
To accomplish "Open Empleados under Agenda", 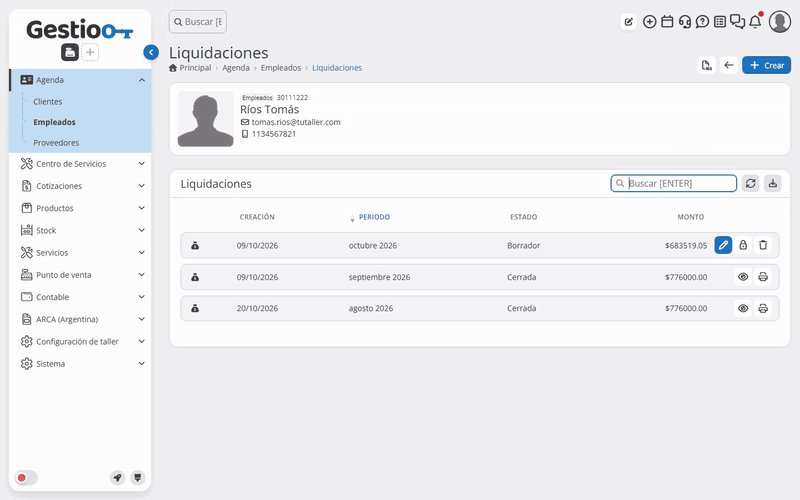I will click(x=54, y=122).
